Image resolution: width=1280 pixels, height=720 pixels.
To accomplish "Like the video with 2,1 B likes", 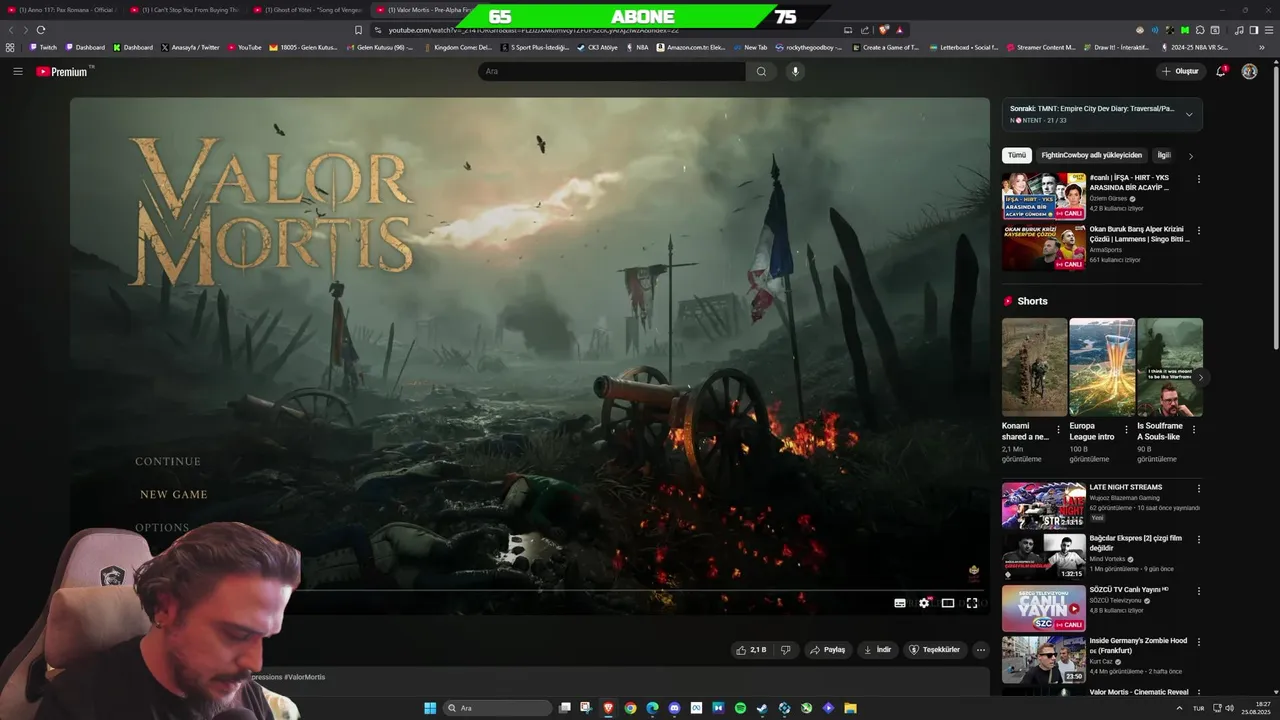I will pos(751,649).
